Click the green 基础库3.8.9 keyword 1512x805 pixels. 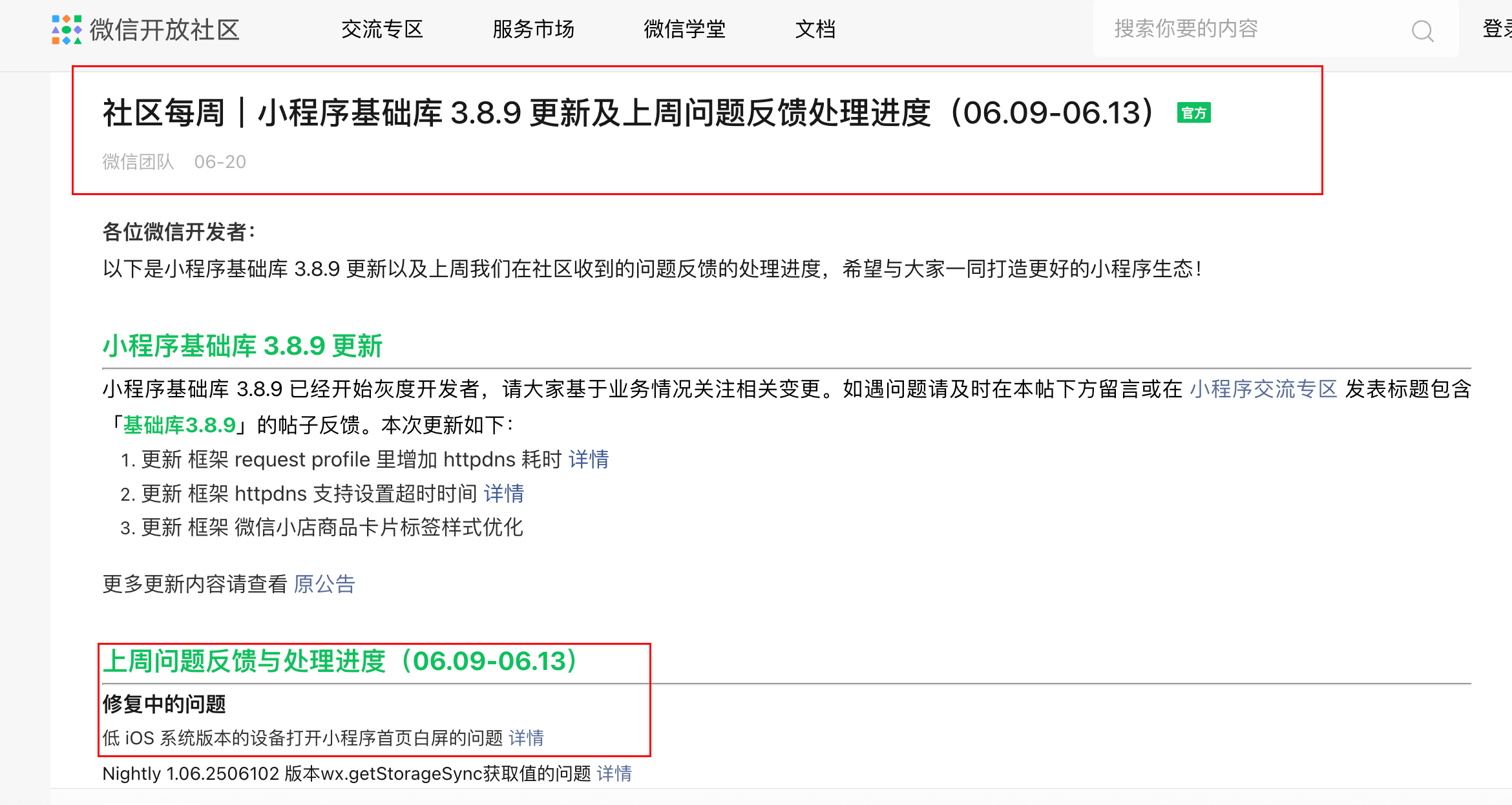179,425
